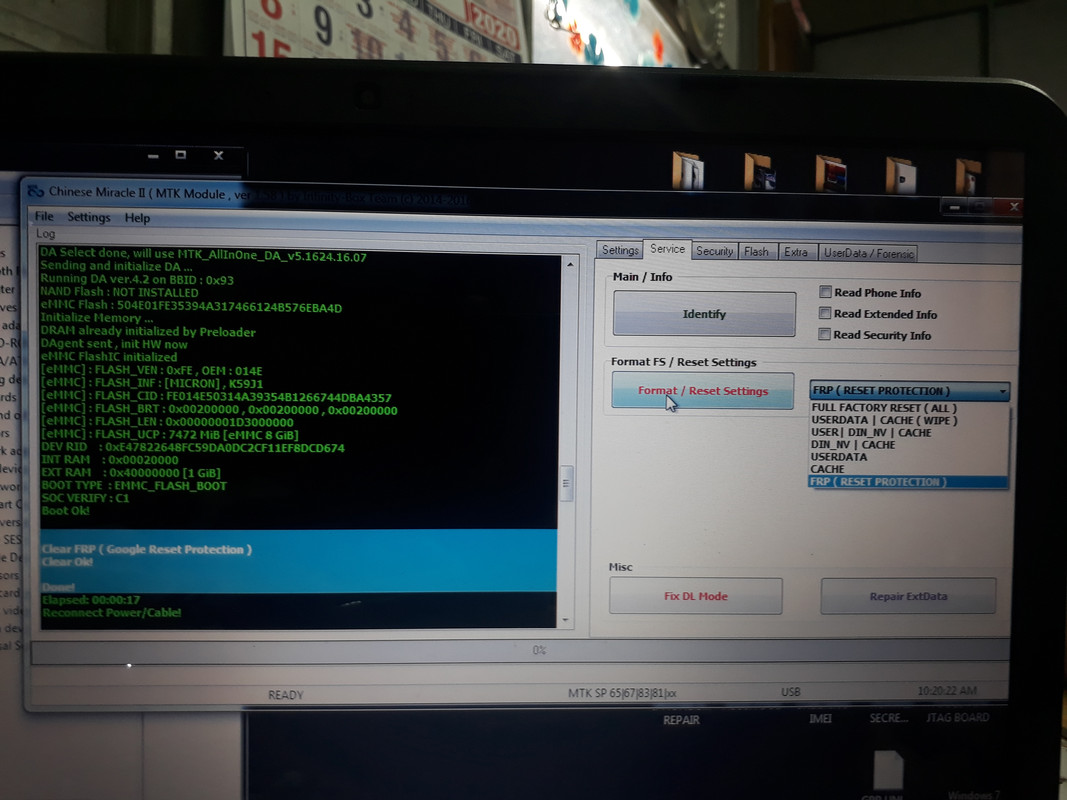Click 'READY' in status bar
1067x800 pixels.
[x=286, y=695]
